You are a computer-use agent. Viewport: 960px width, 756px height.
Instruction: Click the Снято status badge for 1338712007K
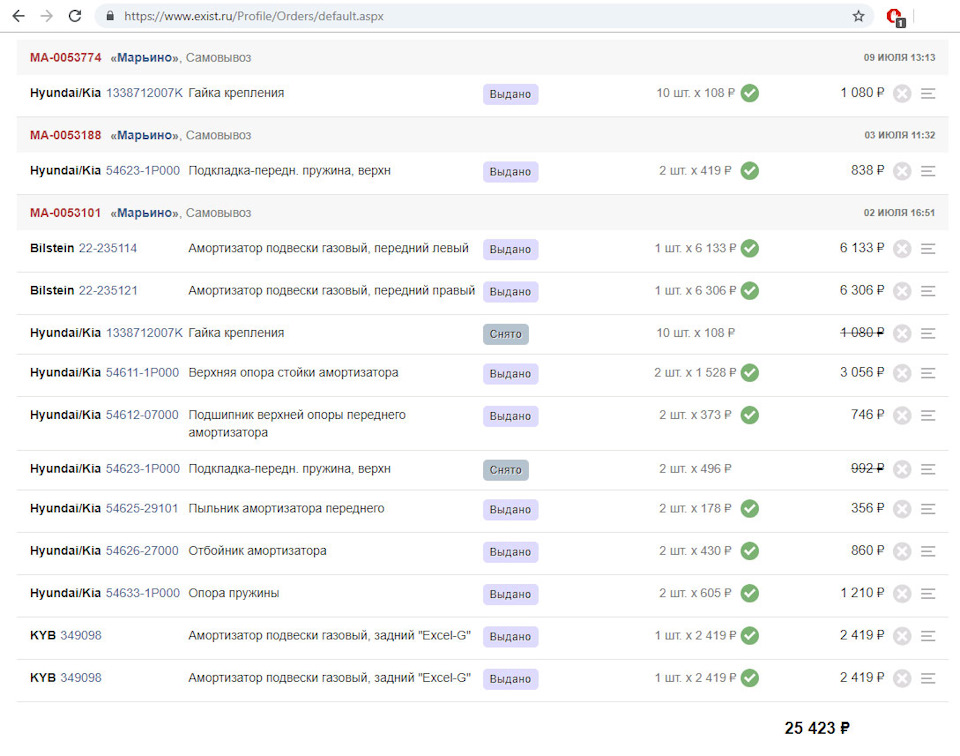coord(505,334)
